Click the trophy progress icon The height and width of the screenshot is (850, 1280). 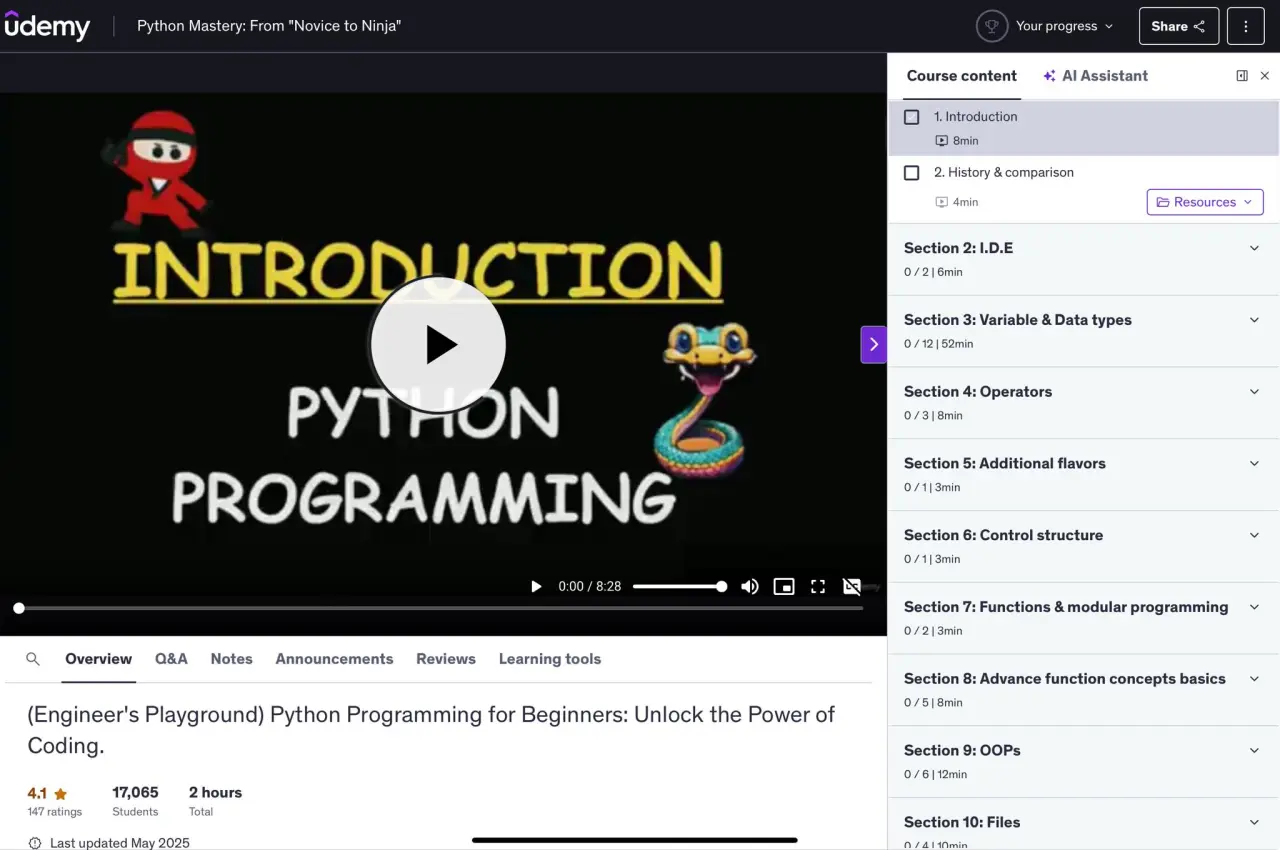991,26
